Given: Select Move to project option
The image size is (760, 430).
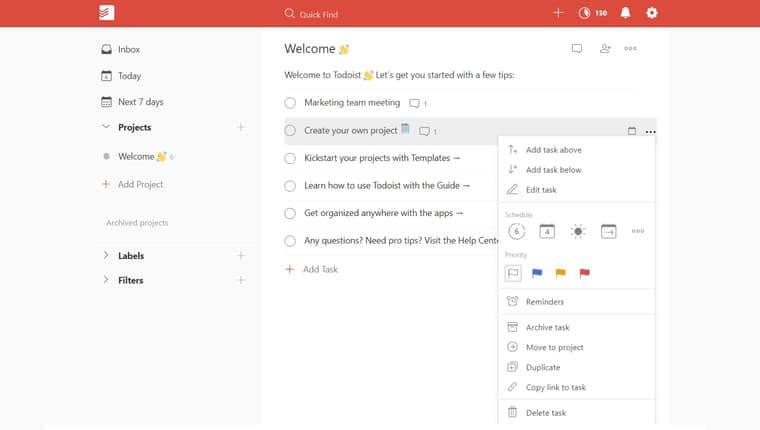Looking at the screenshot, I should [x=577, y=347].
